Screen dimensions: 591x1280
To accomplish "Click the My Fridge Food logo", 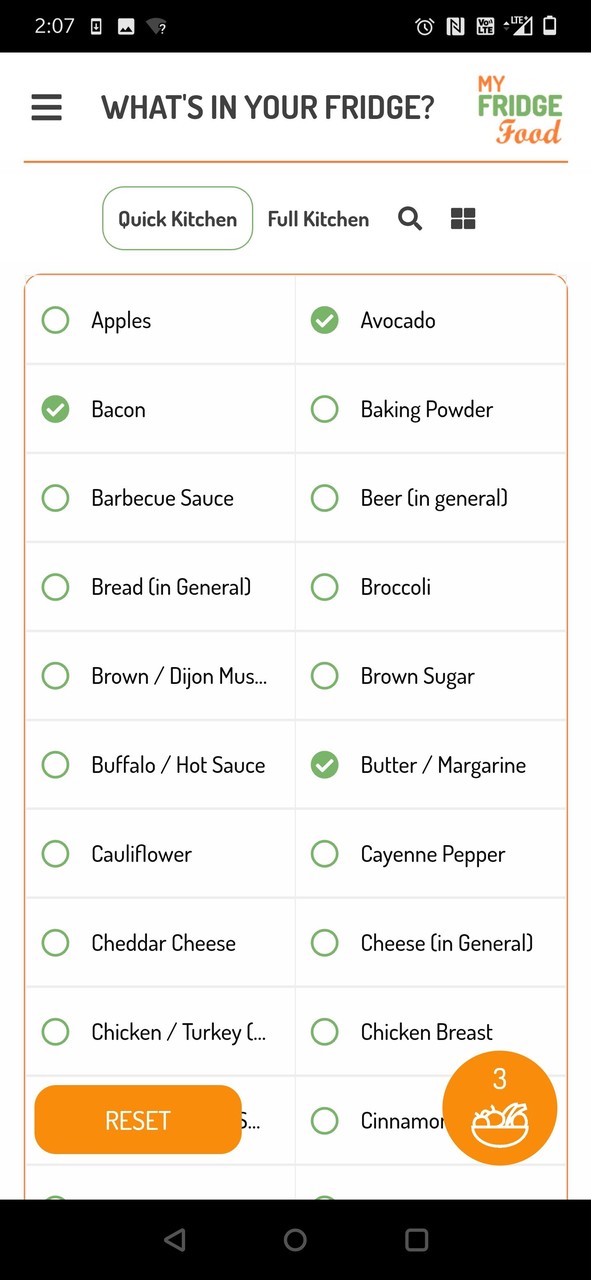I will tap(519, 107).
